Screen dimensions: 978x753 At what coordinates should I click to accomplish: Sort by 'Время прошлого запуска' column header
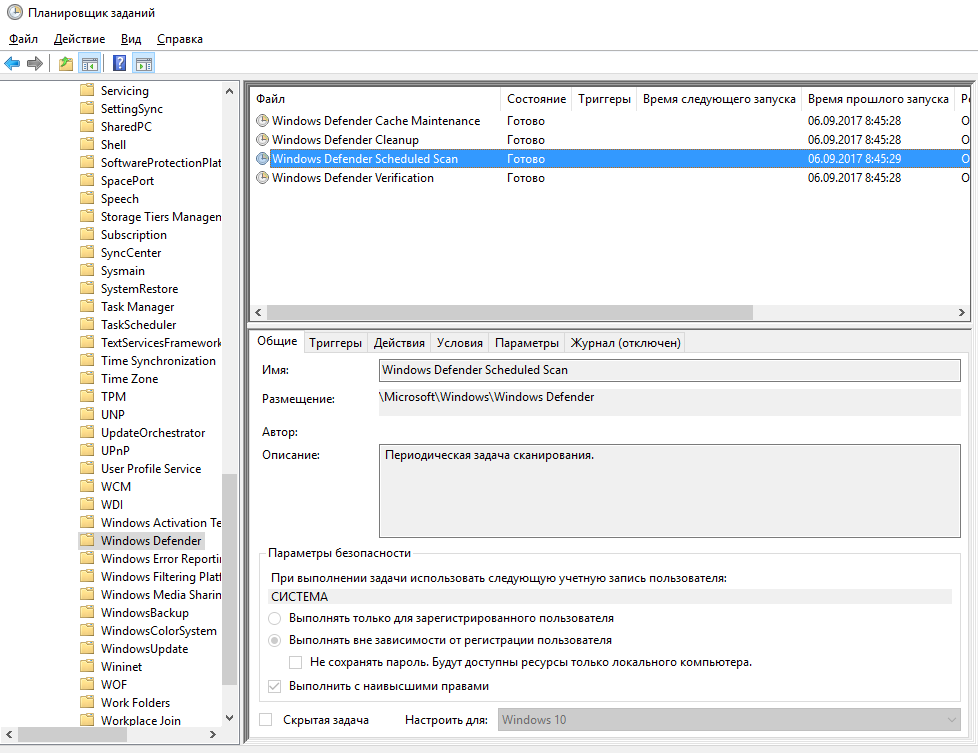[877, 99]
